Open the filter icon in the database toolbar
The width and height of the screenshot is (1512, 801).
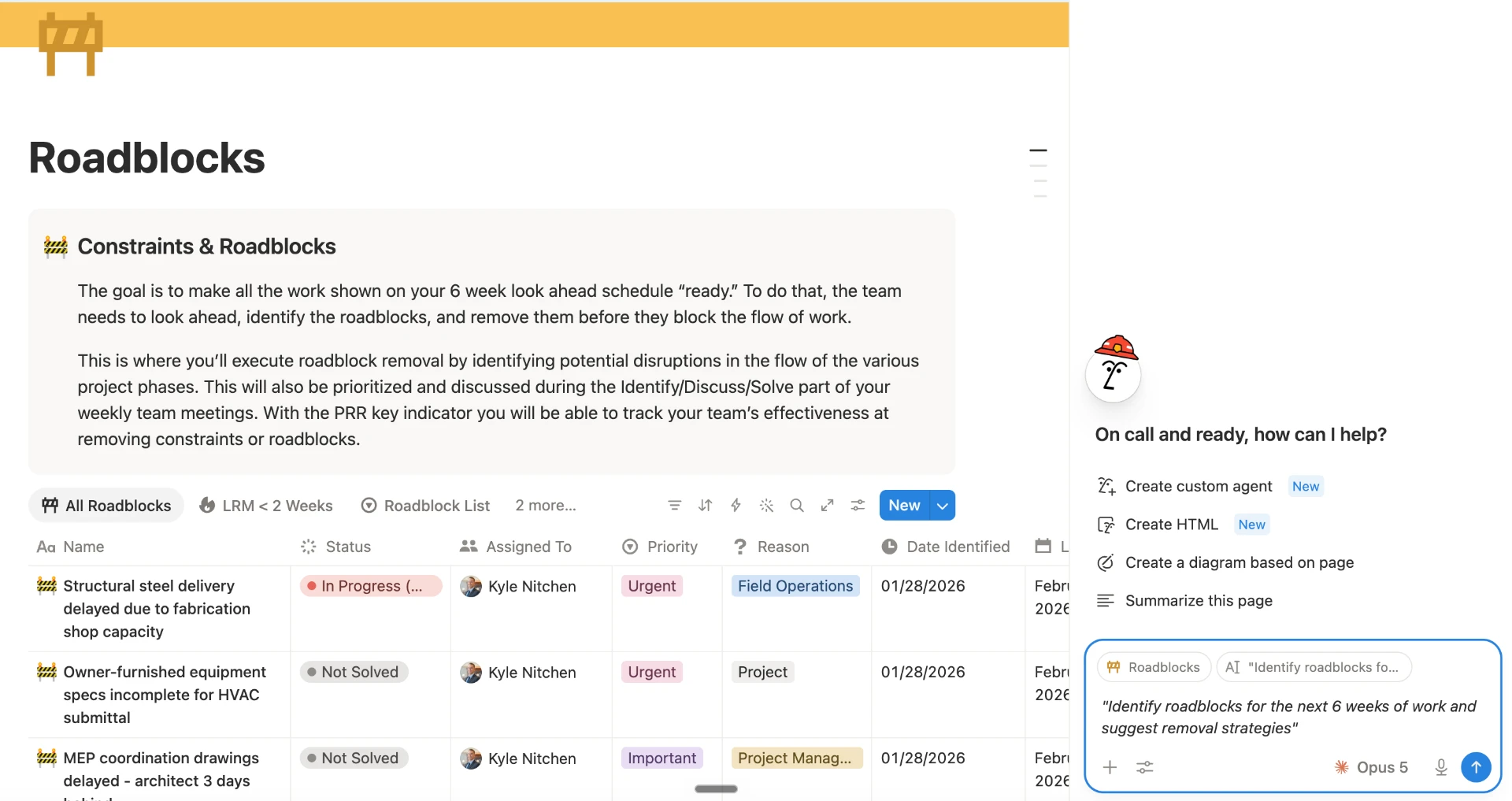click(x=675, y=506)
